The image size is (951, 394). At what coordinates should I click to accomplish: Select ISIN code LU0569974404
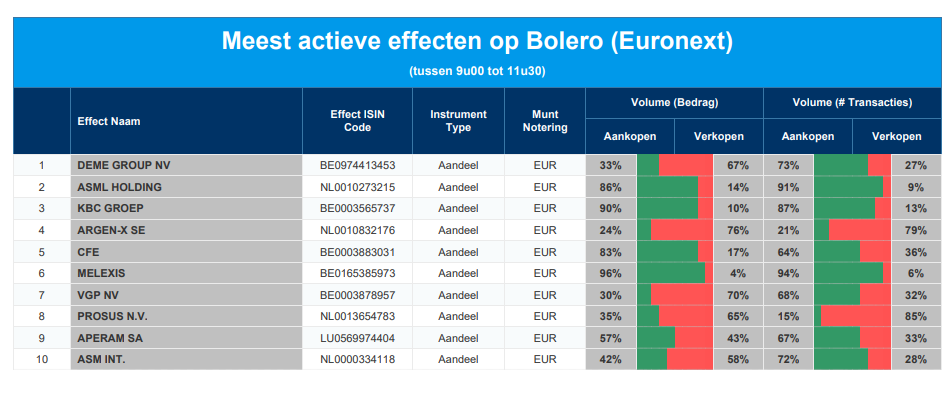click(358, 338)
